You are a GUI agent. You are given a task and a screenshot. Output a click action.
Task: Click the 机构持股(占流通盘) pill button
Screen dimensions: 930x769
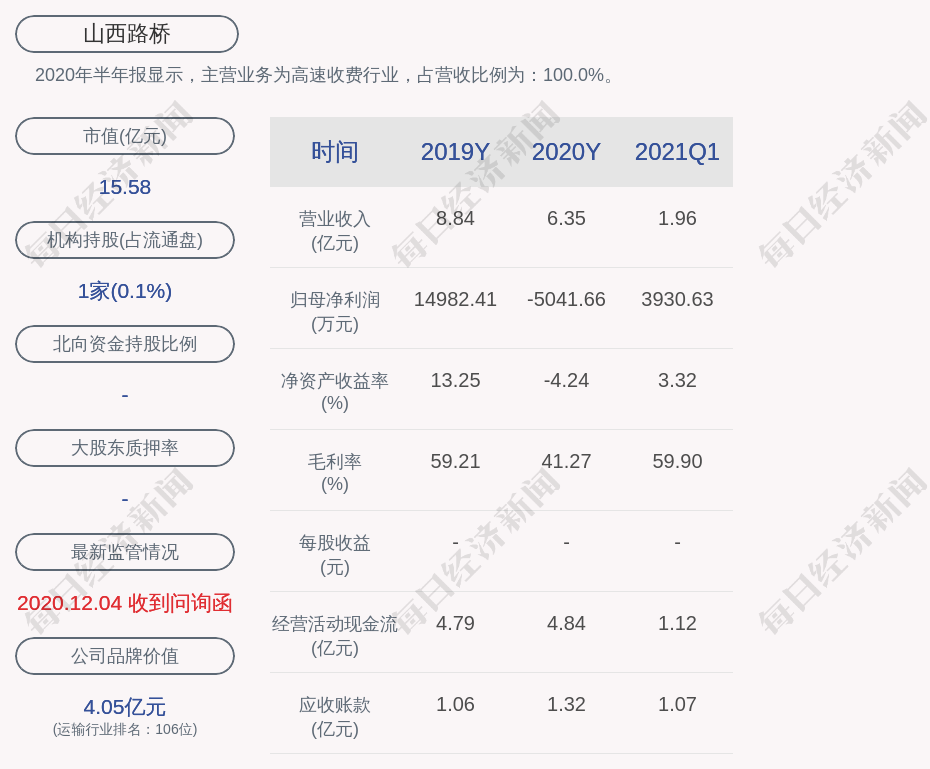124,240
